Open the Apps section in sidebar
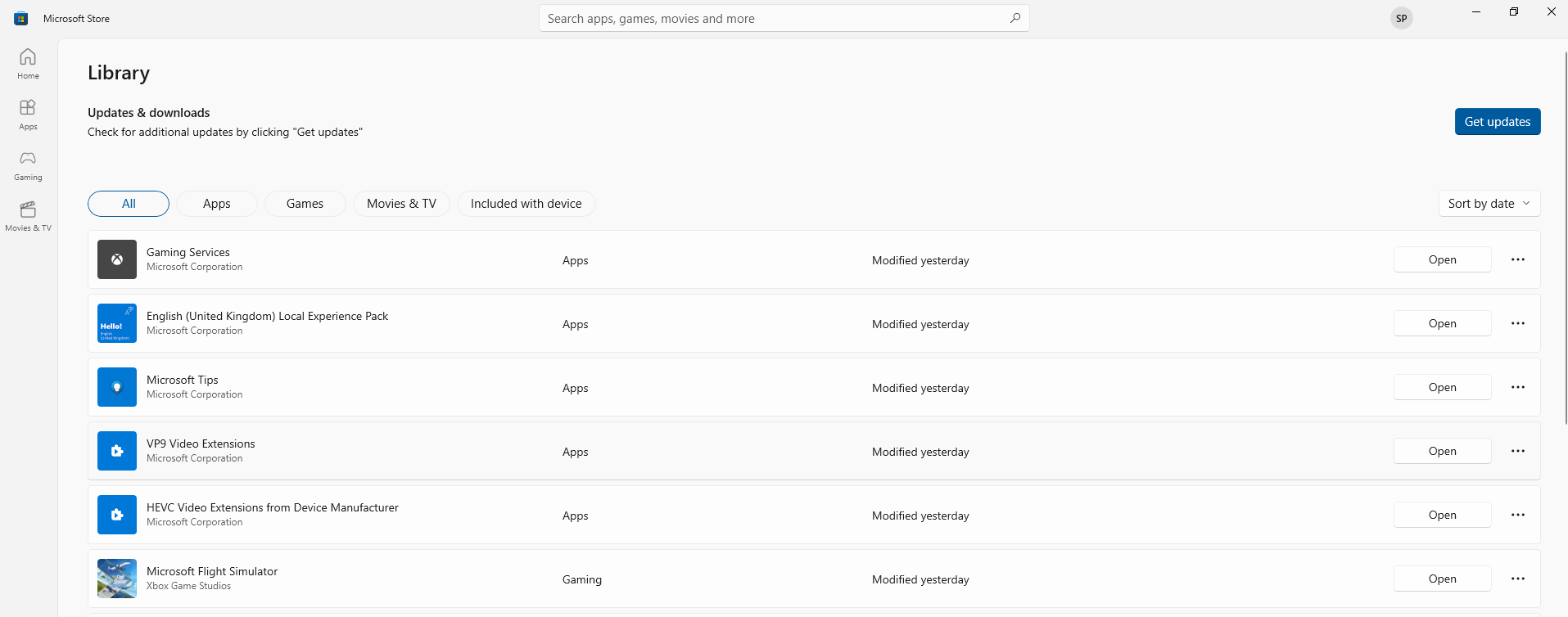This screenshot has width=1568, height=617. pos(28,114)
